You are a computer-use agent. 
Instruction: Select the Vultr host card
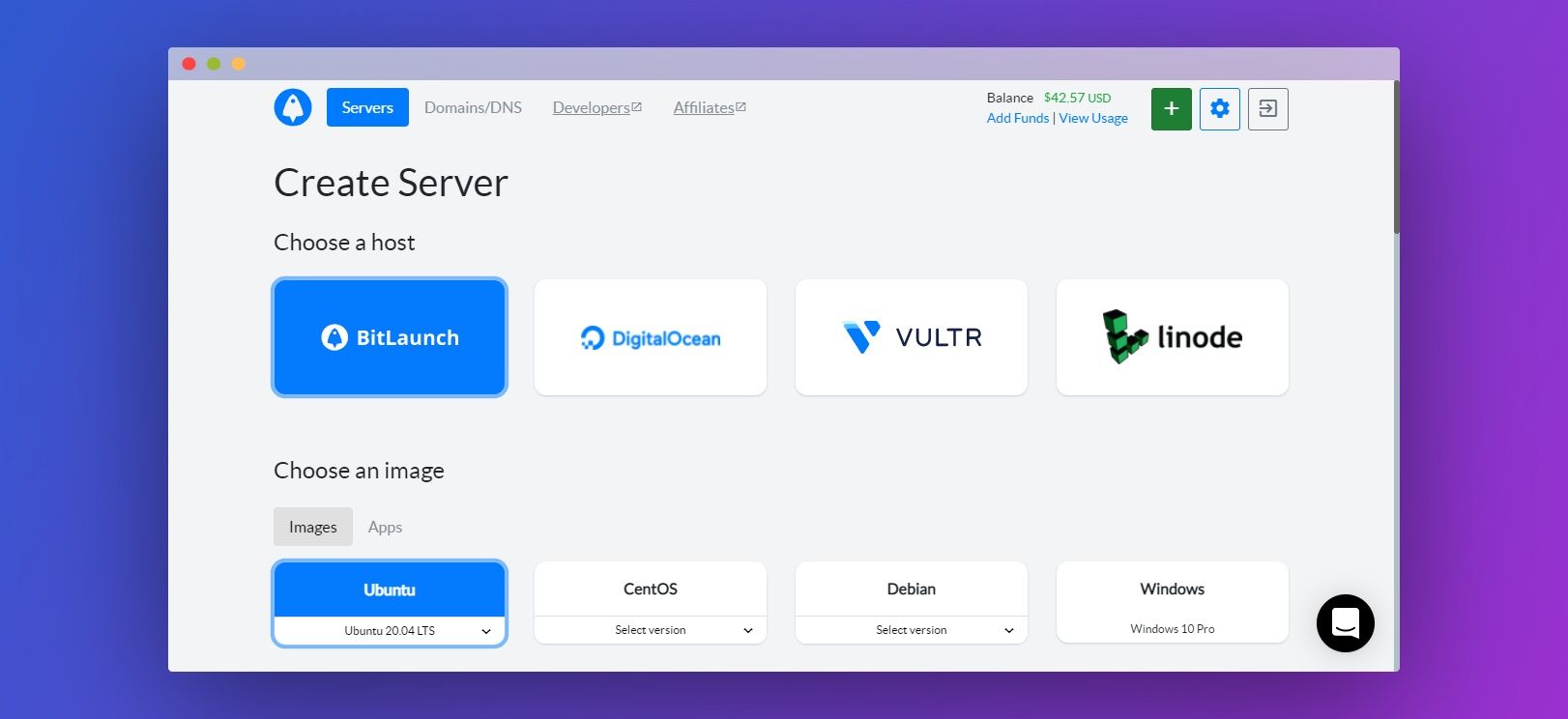tap(912, 337)
